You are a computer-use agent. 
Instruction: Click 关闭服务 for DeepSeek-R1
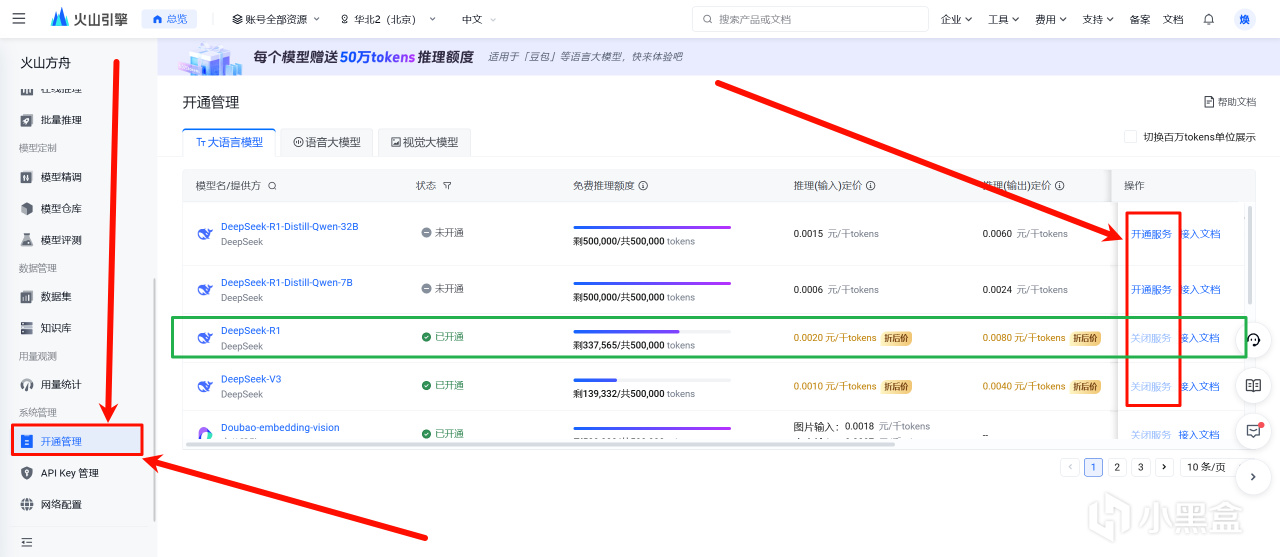click(x=1151, y=338)
